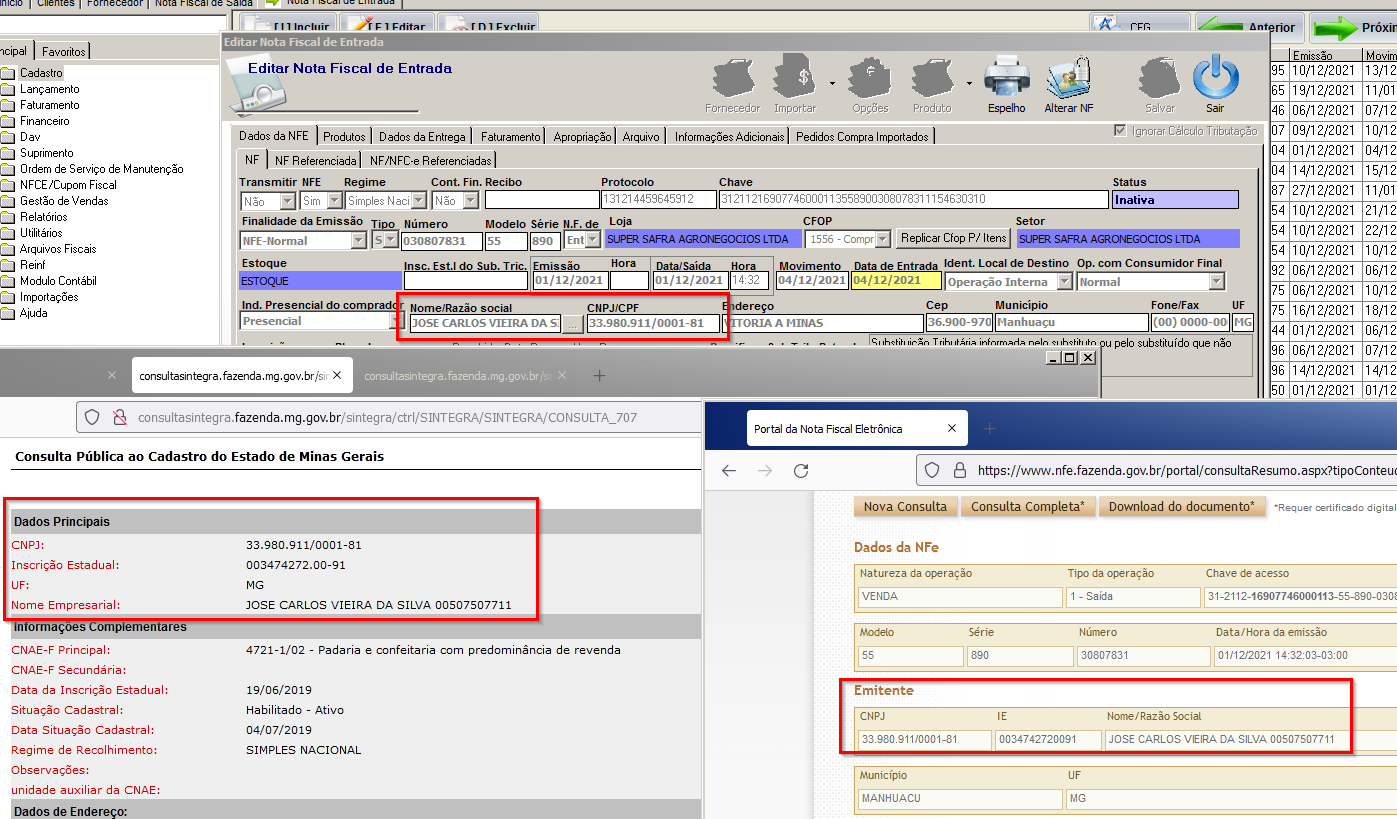Click the Número field 030807831
1397x819 pixels.
coord(440,241)
